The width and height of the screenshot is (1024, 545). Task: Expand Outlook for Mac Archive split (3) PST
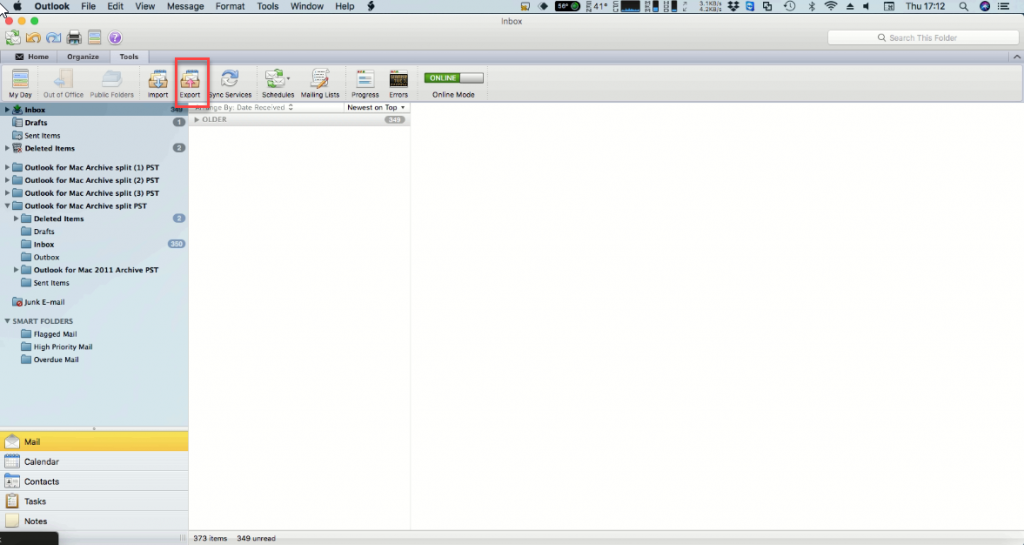[x=7, y=193]
